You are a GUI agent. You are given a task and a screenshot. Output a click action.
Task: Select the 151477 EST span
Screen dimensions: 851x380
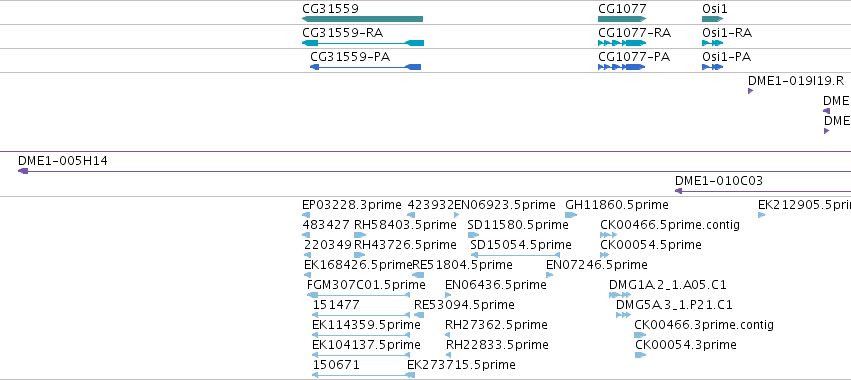click(361, 315)
